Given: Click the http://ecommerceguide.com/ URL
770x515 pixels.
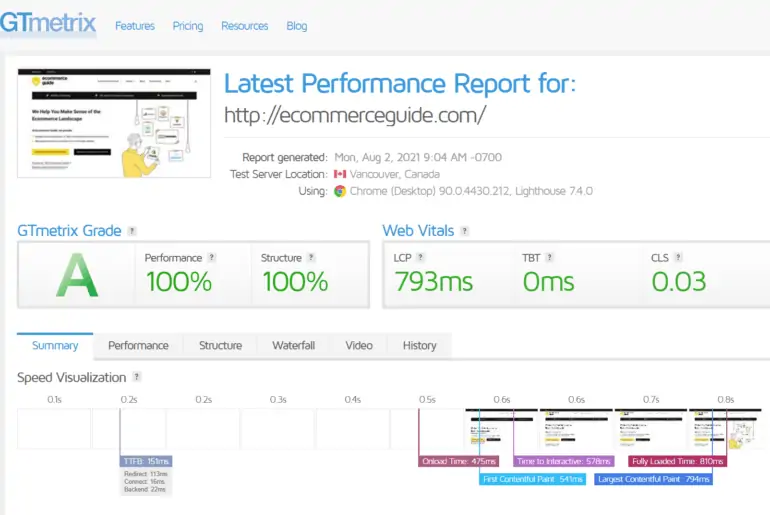Looking at the screenshot, I should (355, 115).
